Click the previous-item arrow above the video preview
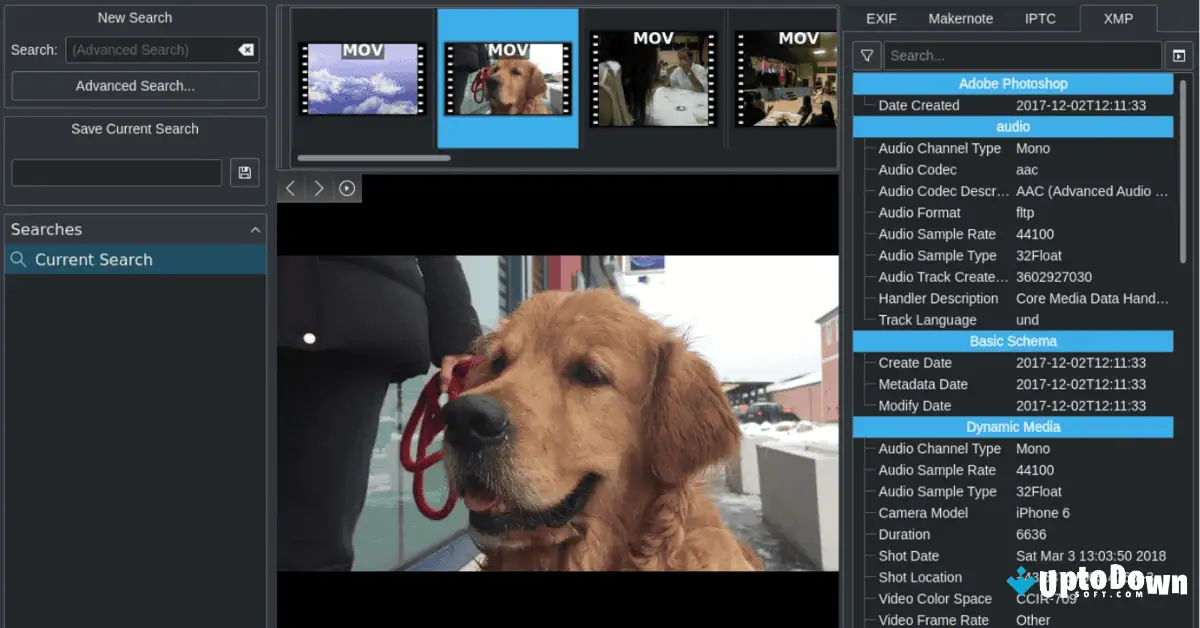Image resolution: width=1200 pixels, height=628 pixels. [290, 187]
